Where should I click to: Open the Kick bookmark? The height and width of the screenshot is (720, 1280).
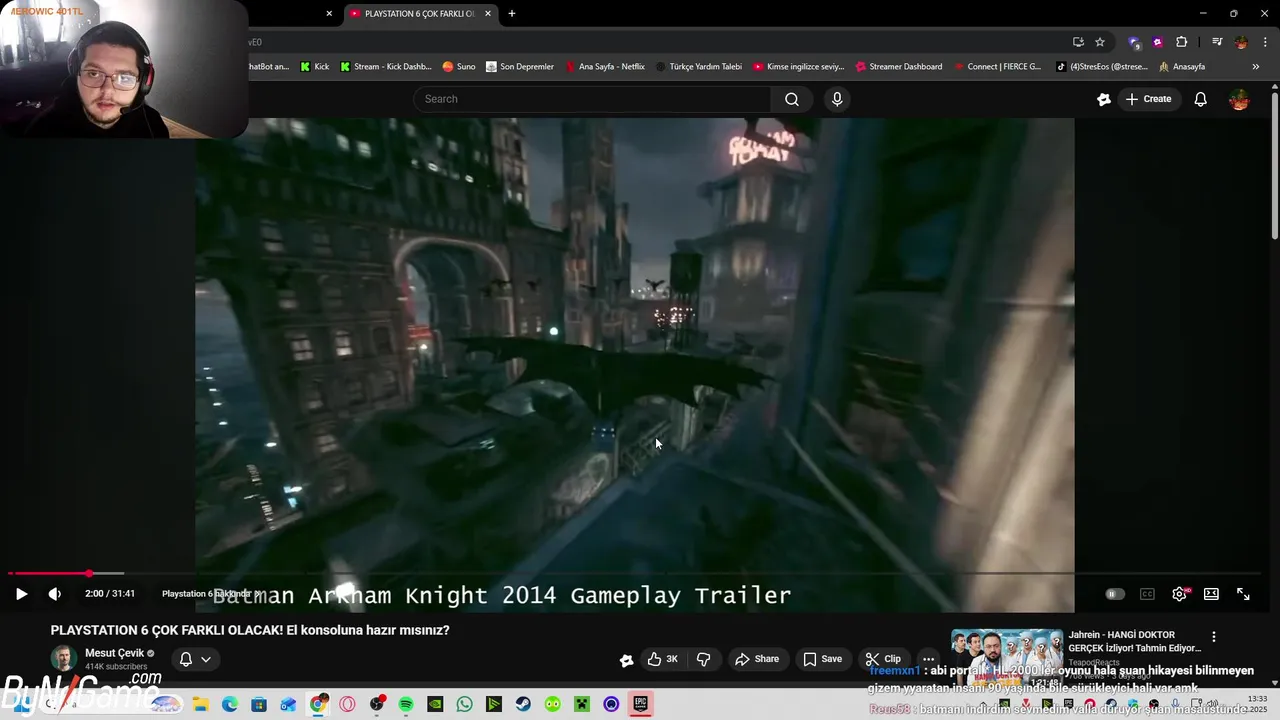point(314,67)
